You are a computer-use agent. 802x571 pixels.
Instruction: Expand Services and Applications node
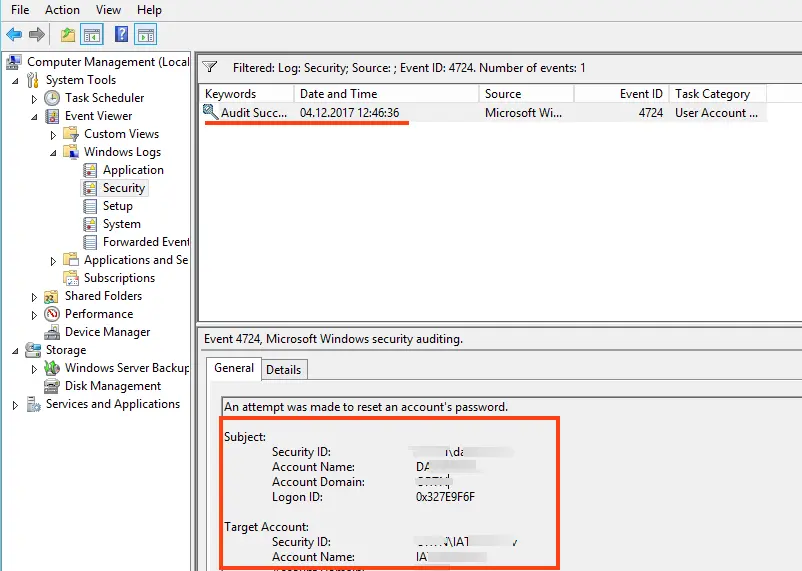[15, 405]
